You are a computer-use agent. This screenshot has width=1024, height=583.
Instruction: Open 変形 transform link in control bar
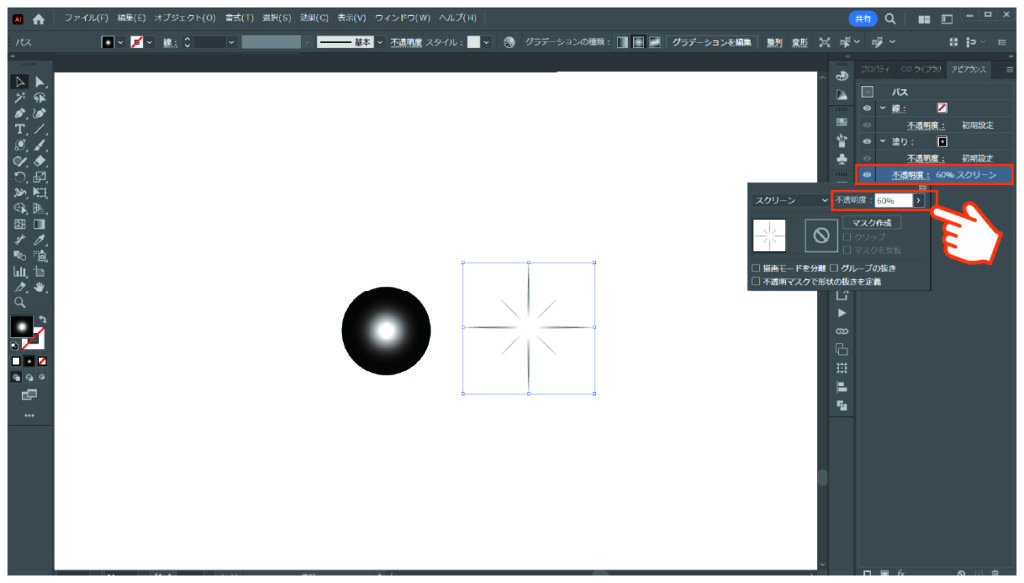coord(800,43)
